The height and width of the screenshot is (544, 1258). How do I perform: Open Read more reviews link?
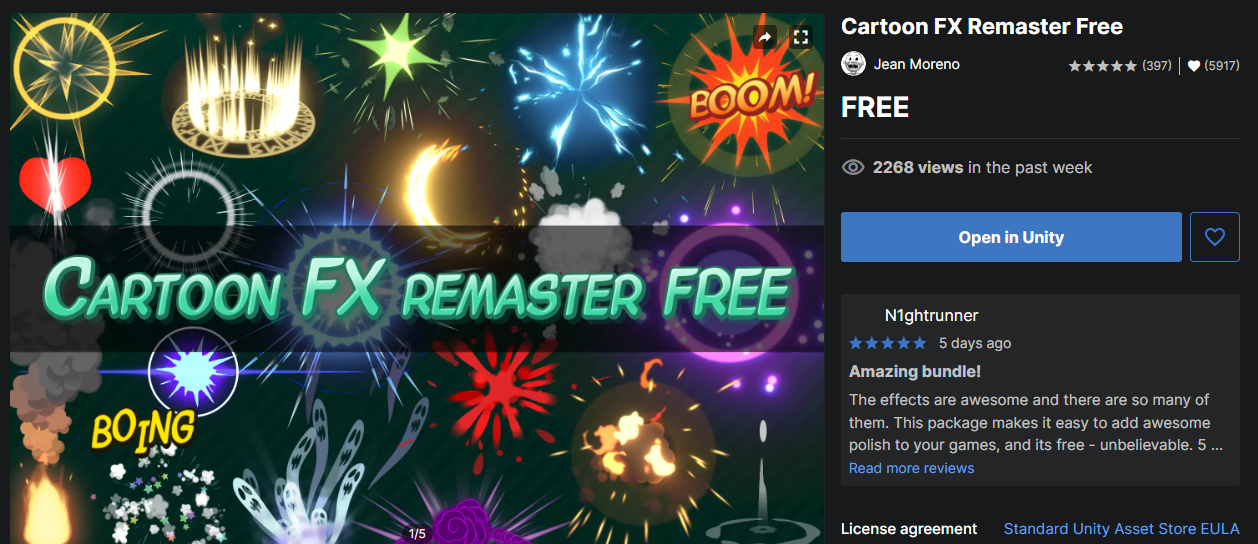pos(911,468)
